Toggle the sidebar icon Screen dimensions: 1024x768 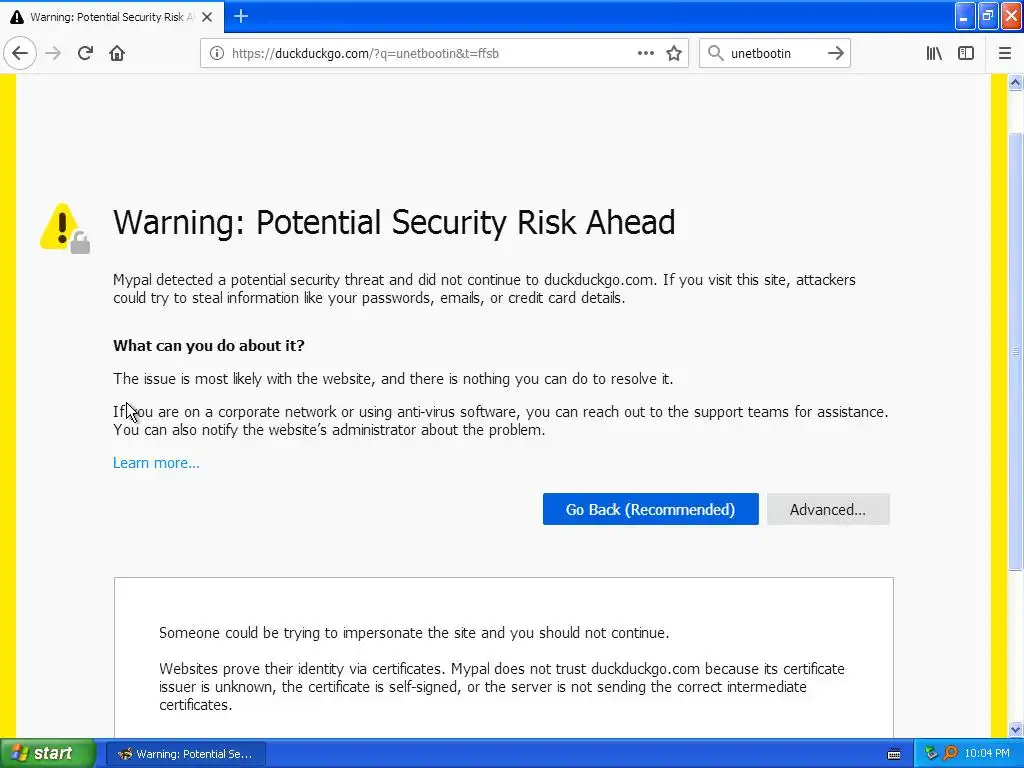[966, 53]
